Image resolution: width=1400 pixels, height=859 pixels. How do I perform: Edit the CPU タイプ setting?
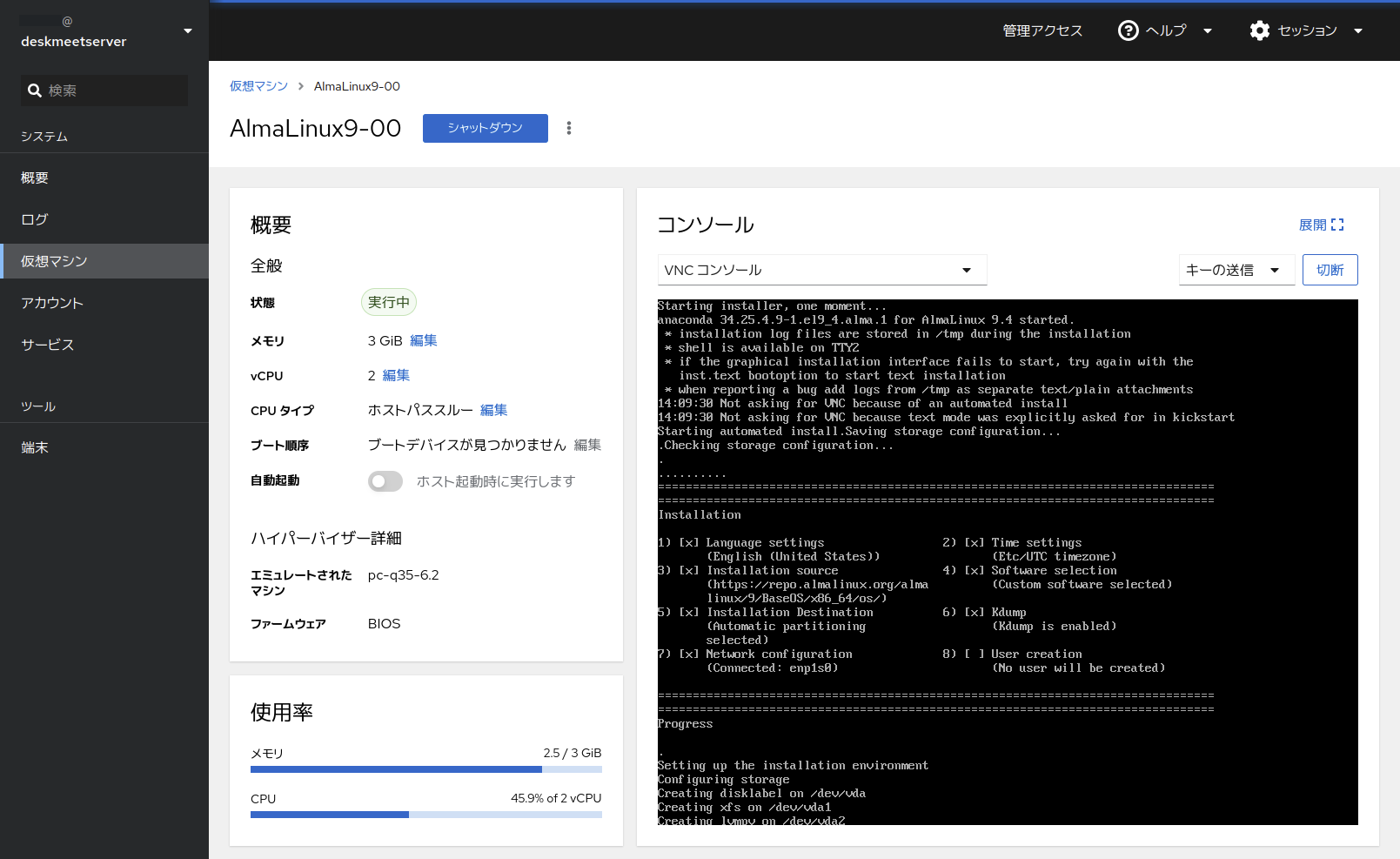point(493,410)
